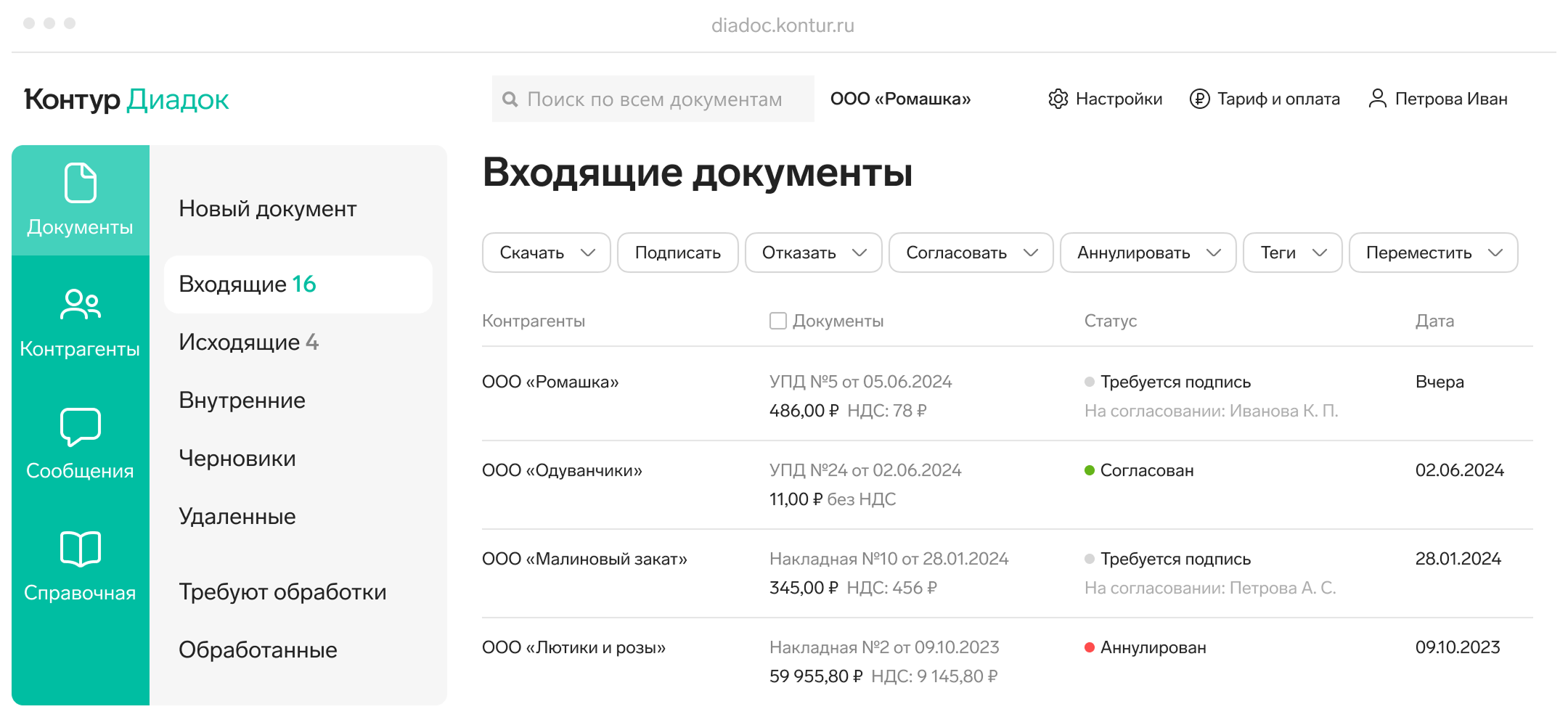Click the Дата column header

(x=1434, y=321)
